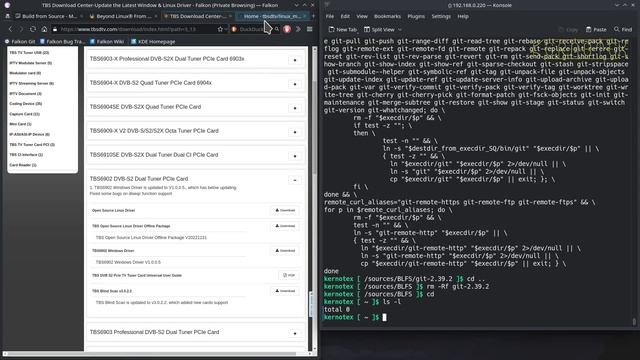Bookmark this page with the star icon
Viewport: 640px width, 360px height.
[x=220, y=29]
